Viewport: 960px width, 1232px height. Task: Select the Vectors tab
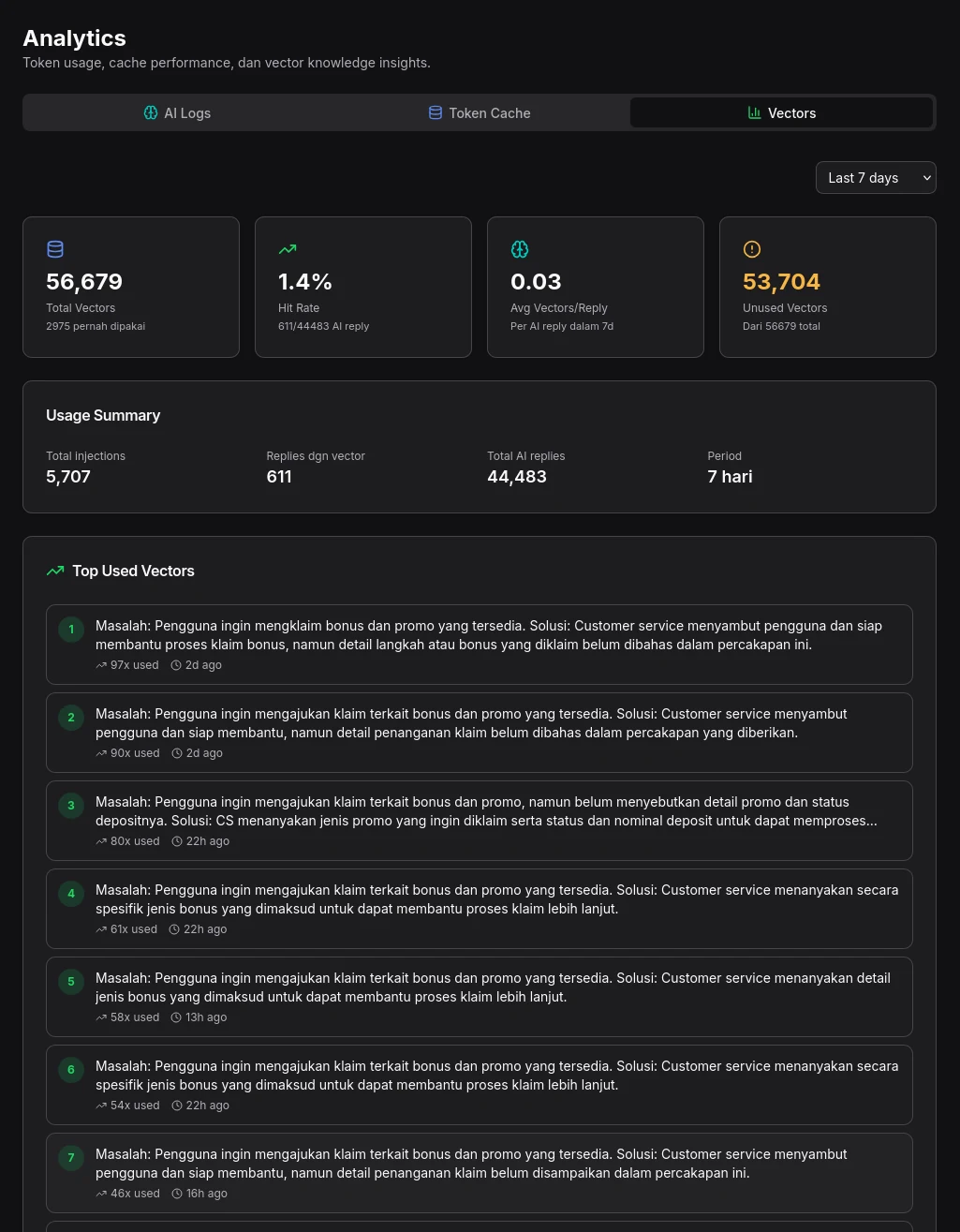781,112
